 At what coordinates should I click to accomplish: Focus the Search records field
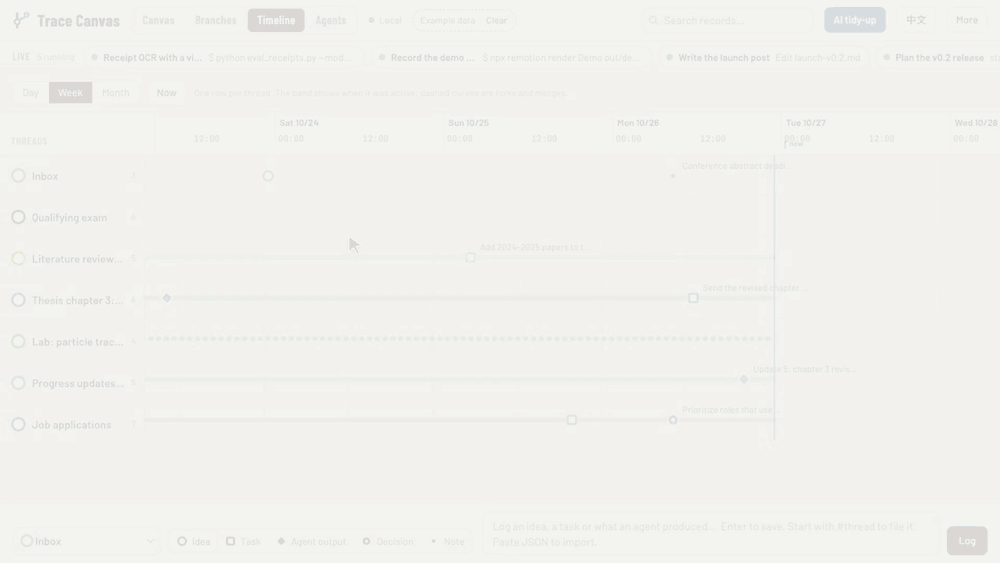pyautogui.click(x=728, y=20)
